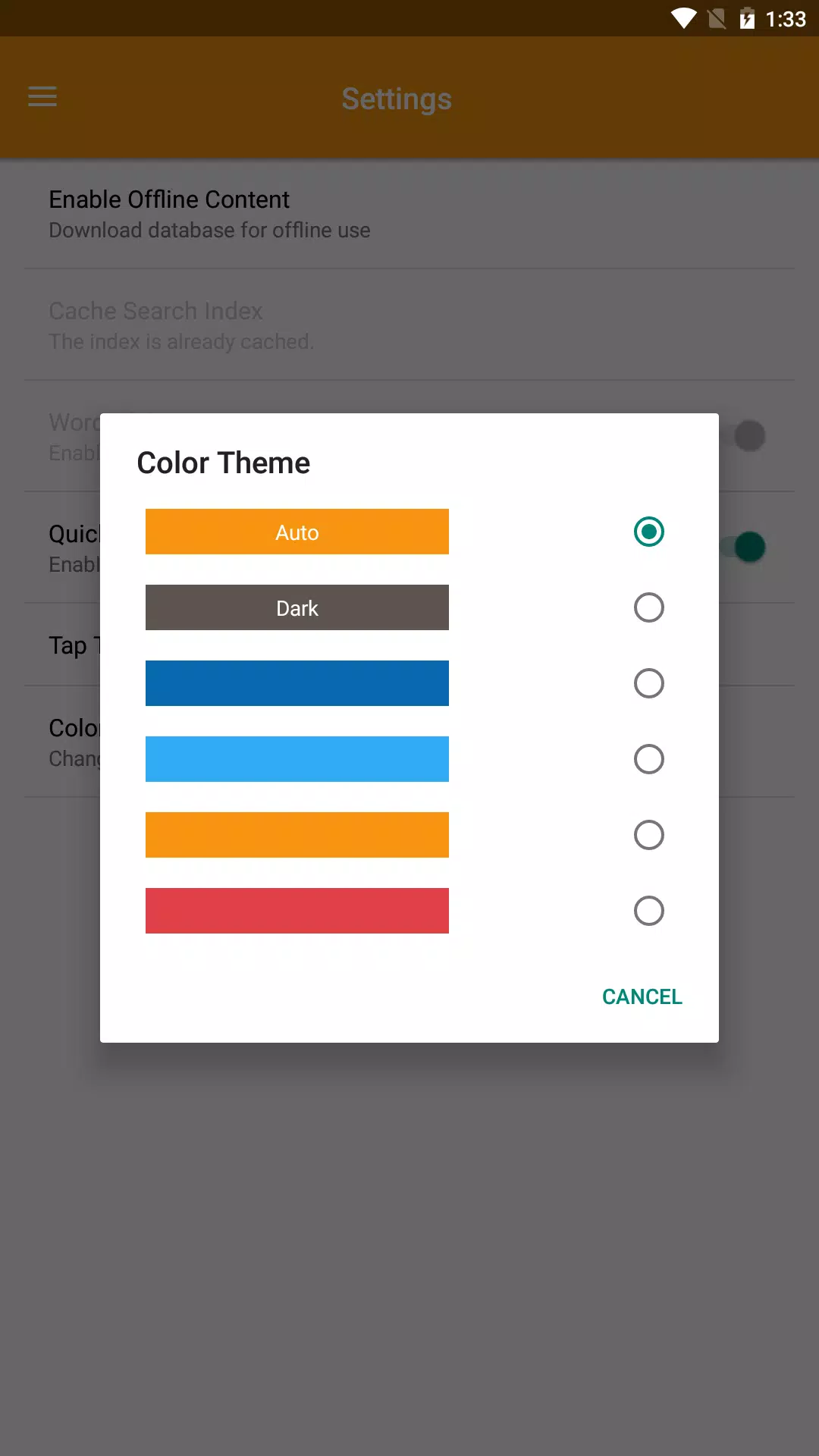Choose the orange theme radio button

(x=649, y=835)
